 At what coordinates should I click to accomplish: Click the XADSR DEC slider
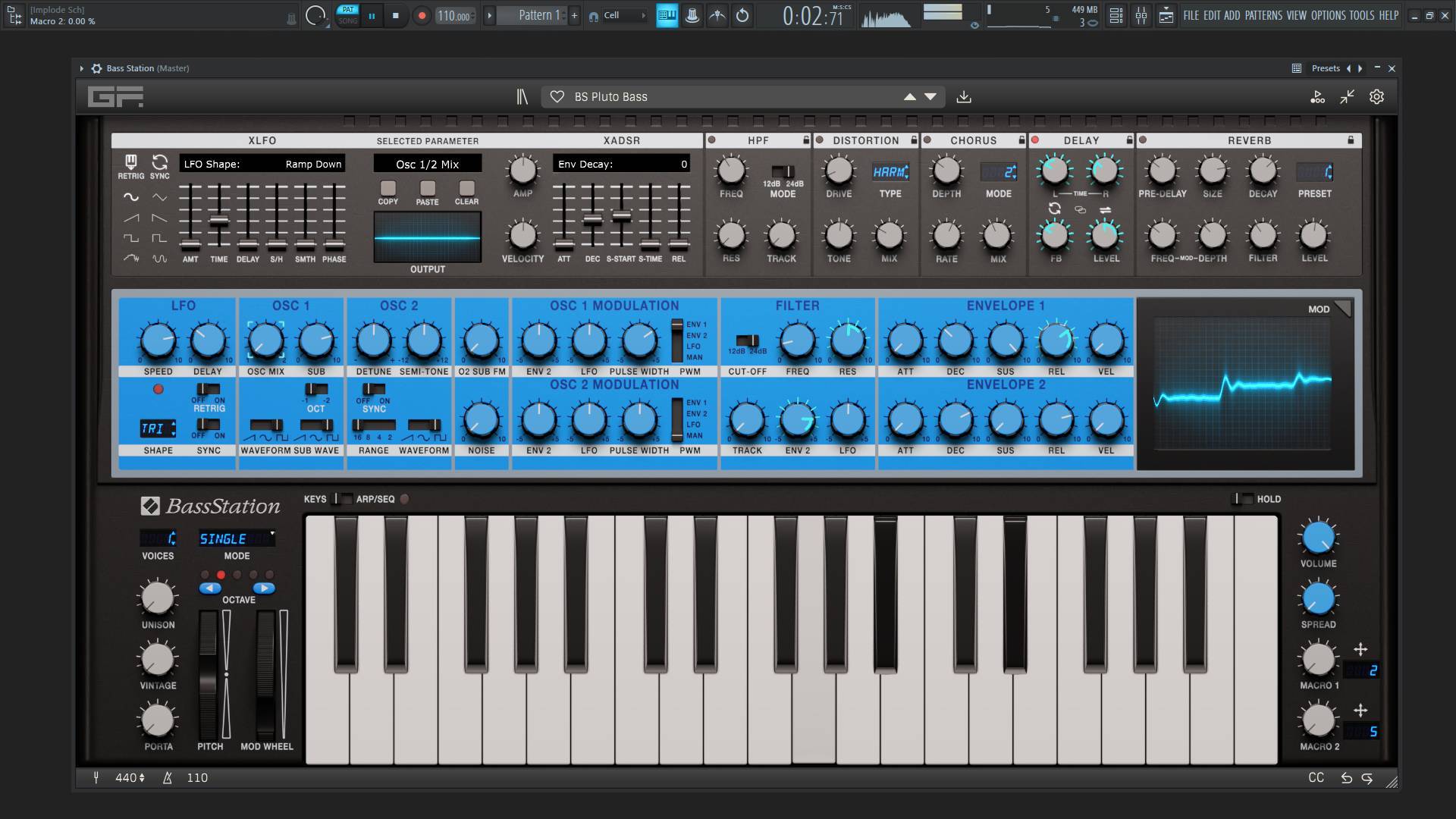[592, 217]
